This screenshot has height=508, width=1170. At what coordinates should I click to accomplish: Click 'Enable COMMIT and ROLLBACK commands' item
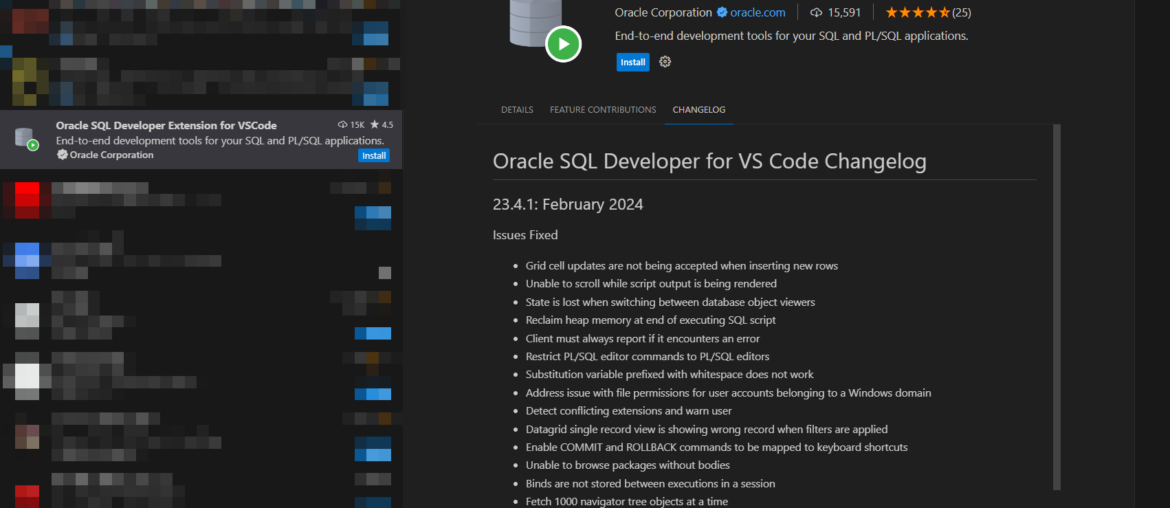(716, 447)
